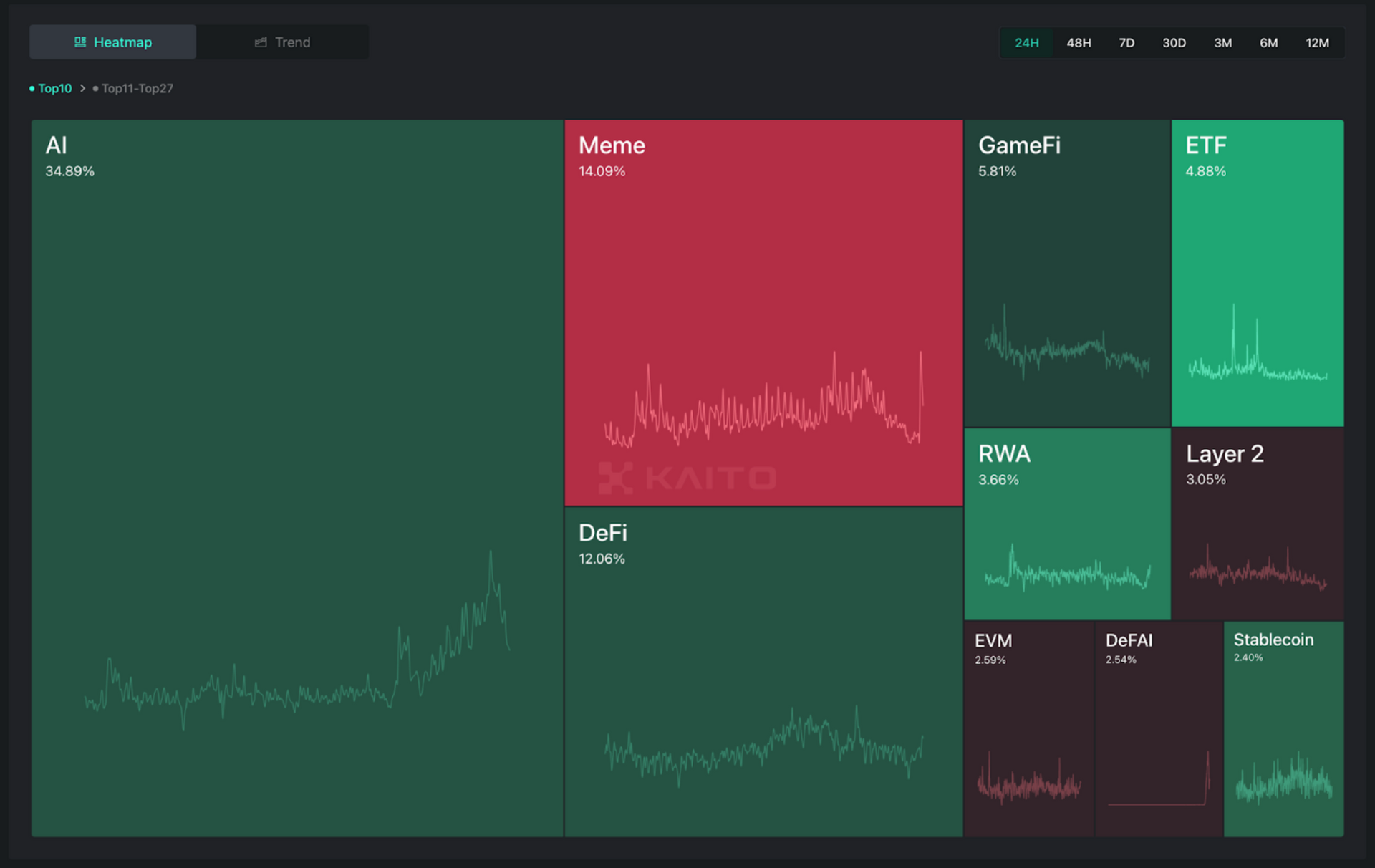Click the 4.88% ETF percentage
The width and height of the screenshot is (1375, 868).
1205,171
